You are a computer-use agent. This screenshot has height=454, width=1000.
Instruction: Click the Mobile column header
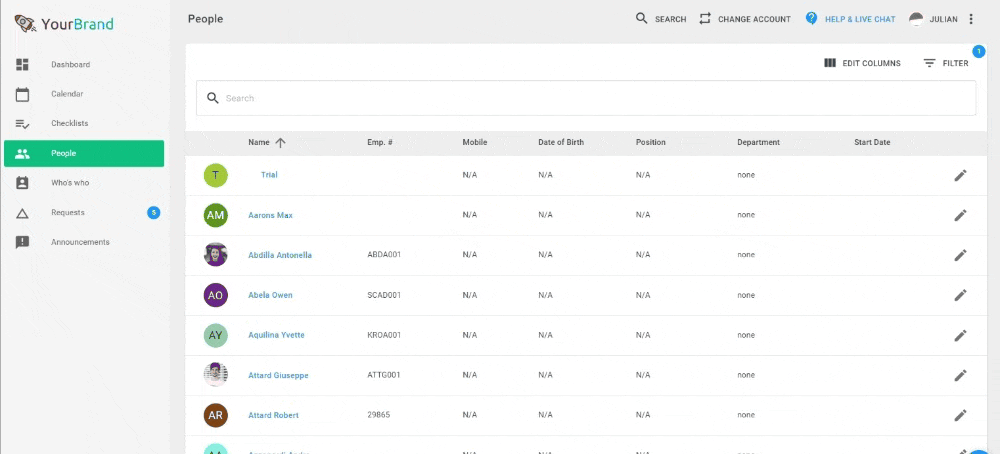(474, 142)
